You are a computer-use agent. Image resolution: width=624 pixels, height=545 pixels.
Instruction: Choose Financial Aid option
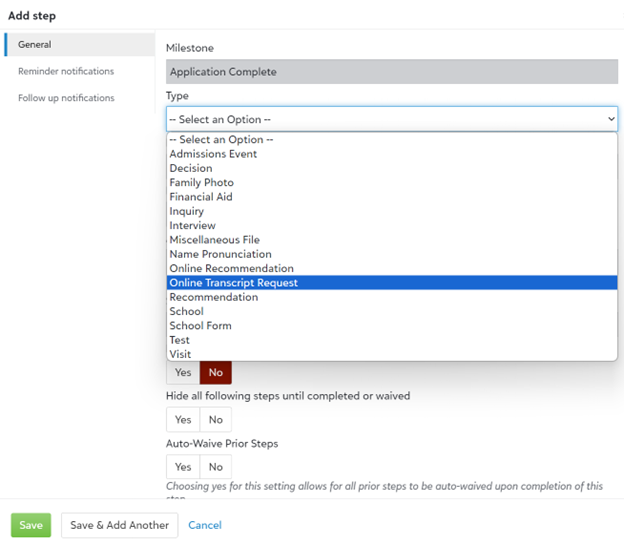(392, 197)
